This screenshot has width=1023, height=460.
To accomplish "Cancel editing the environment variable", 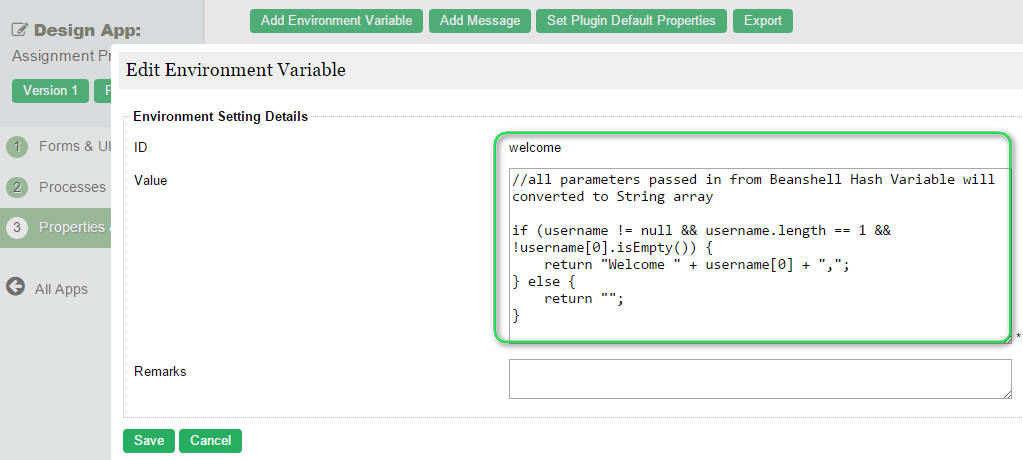I will [210, 440].
